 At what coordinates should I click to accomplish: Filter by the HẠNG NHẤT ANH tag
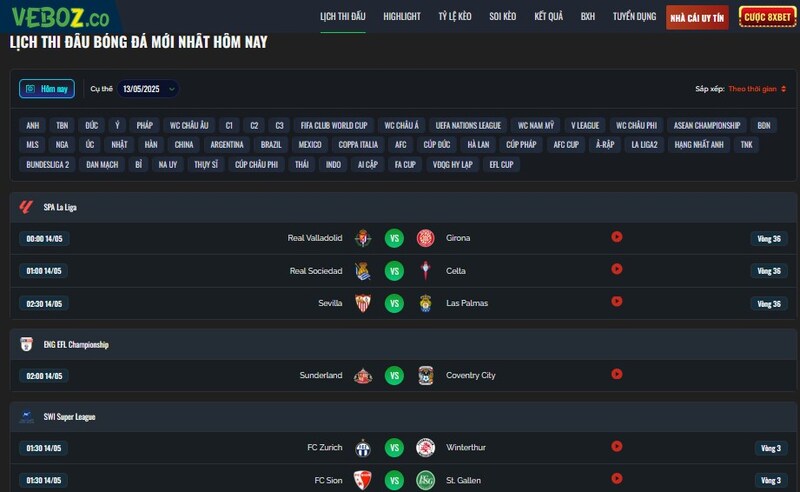(x=699, y=145)
